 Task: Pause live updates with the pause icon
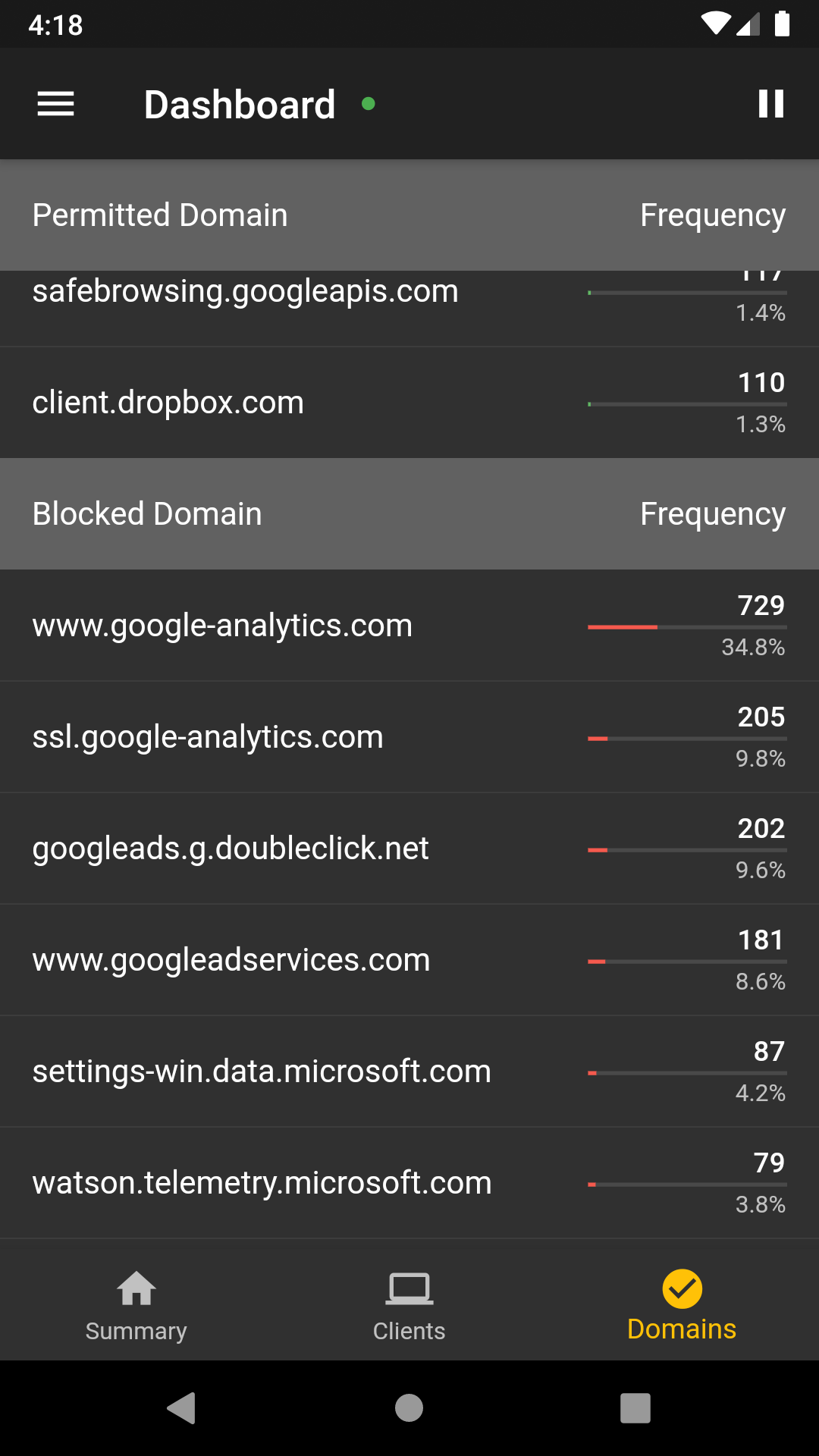[771, 104]
